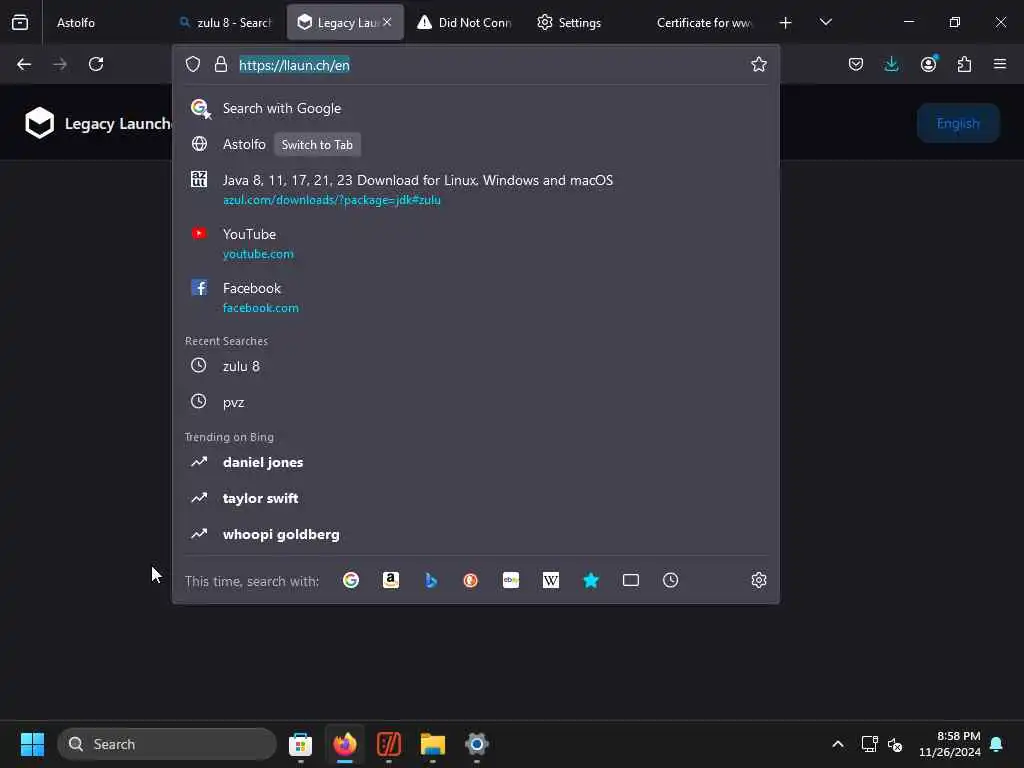This screenshot has width=1024, height=768.
Task: Click the muted volume tray icon
Action: click(895, 744)
